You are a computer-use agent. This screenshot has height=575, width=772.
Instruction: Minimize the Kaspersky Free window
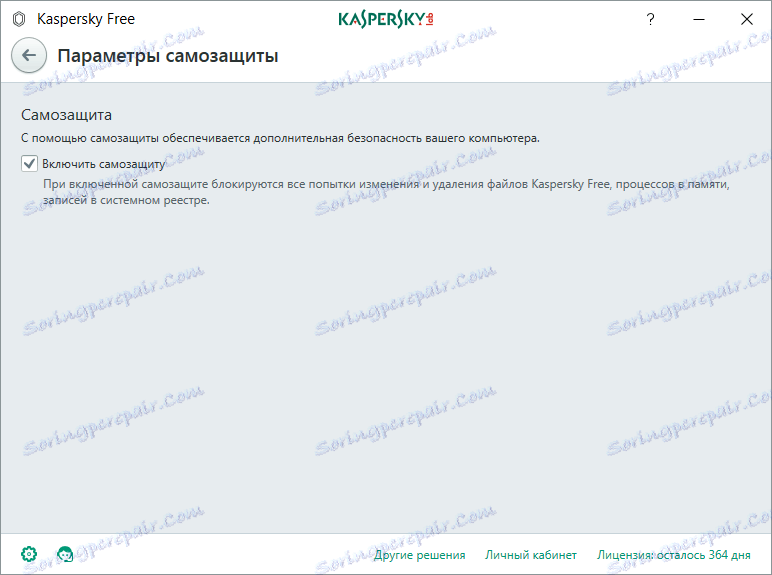(x=699, y=19)
